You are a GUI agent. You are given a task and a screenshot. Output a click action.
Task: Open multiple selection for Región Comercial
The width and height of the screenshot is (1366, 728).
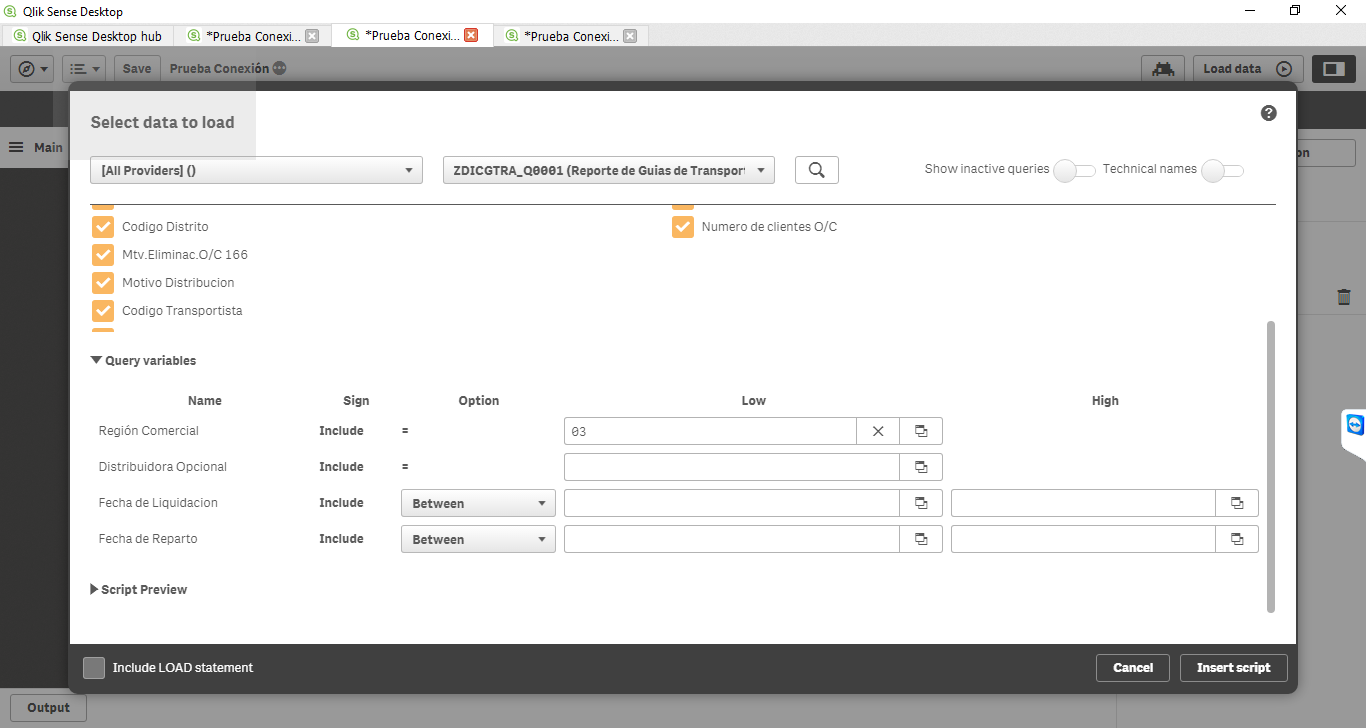921,431
